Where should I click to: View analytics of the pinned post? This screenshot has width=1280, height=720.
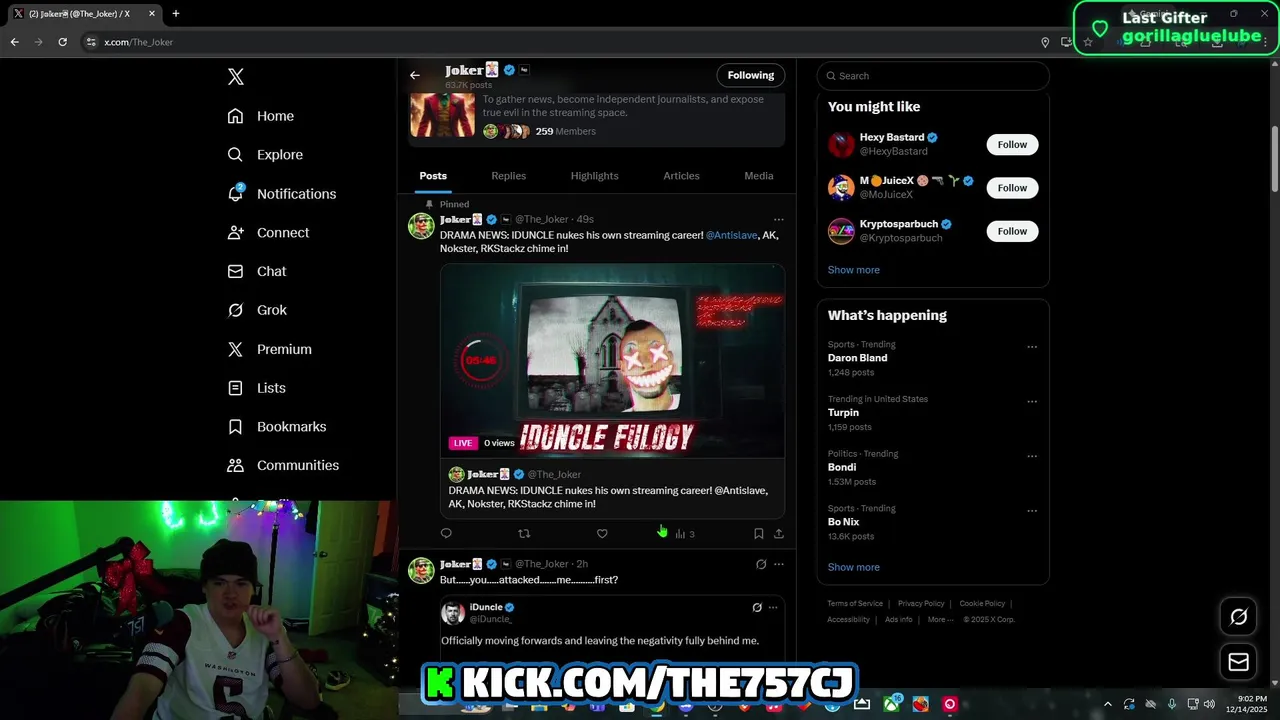click(684, 534)
